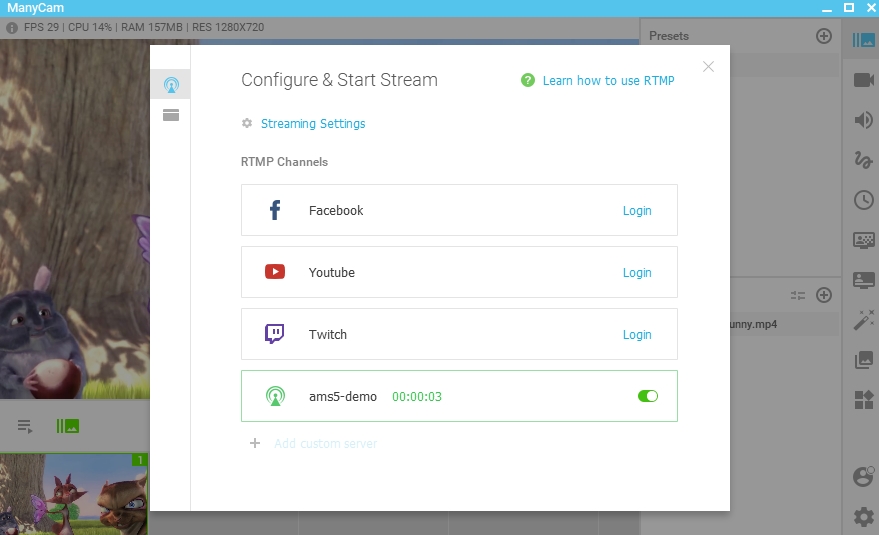Open the Effects magic wand panel
Viewport: 879px width, 535px height.
pyautogui.click(x=863, y=320)
